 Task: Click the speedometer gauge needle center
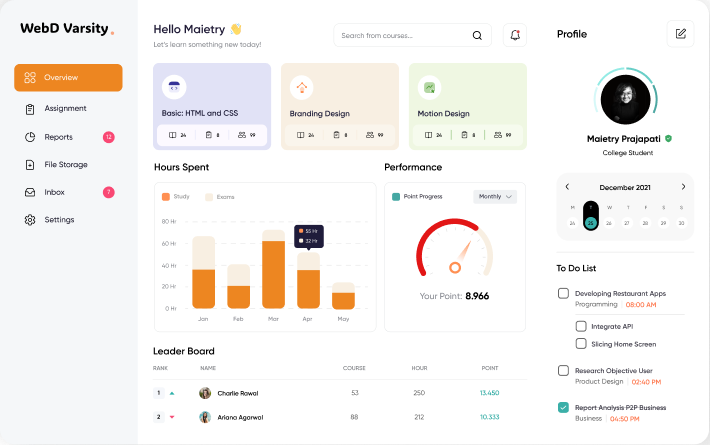[x=455, y=268]
